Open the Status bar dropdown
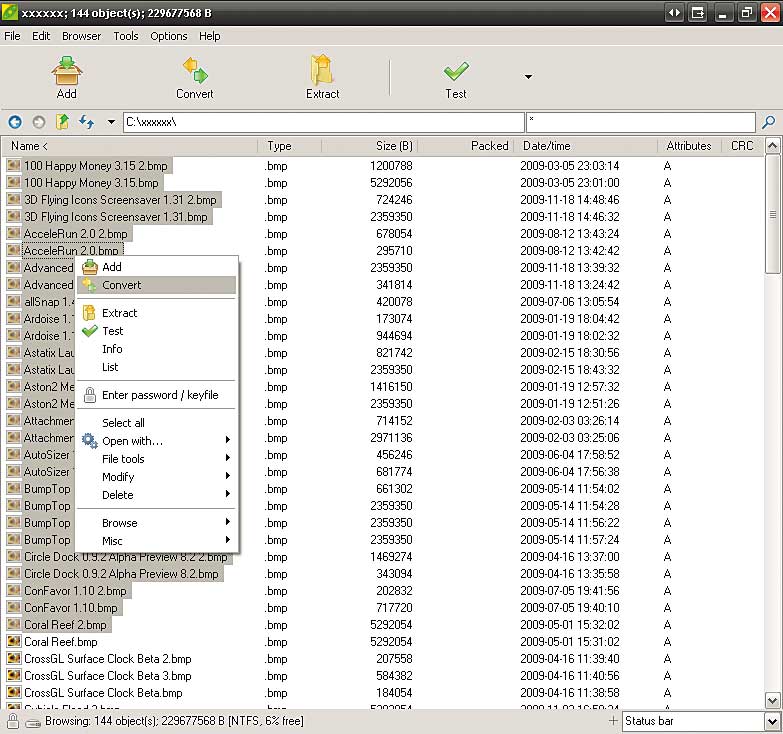783x734 pixels. 773,722
